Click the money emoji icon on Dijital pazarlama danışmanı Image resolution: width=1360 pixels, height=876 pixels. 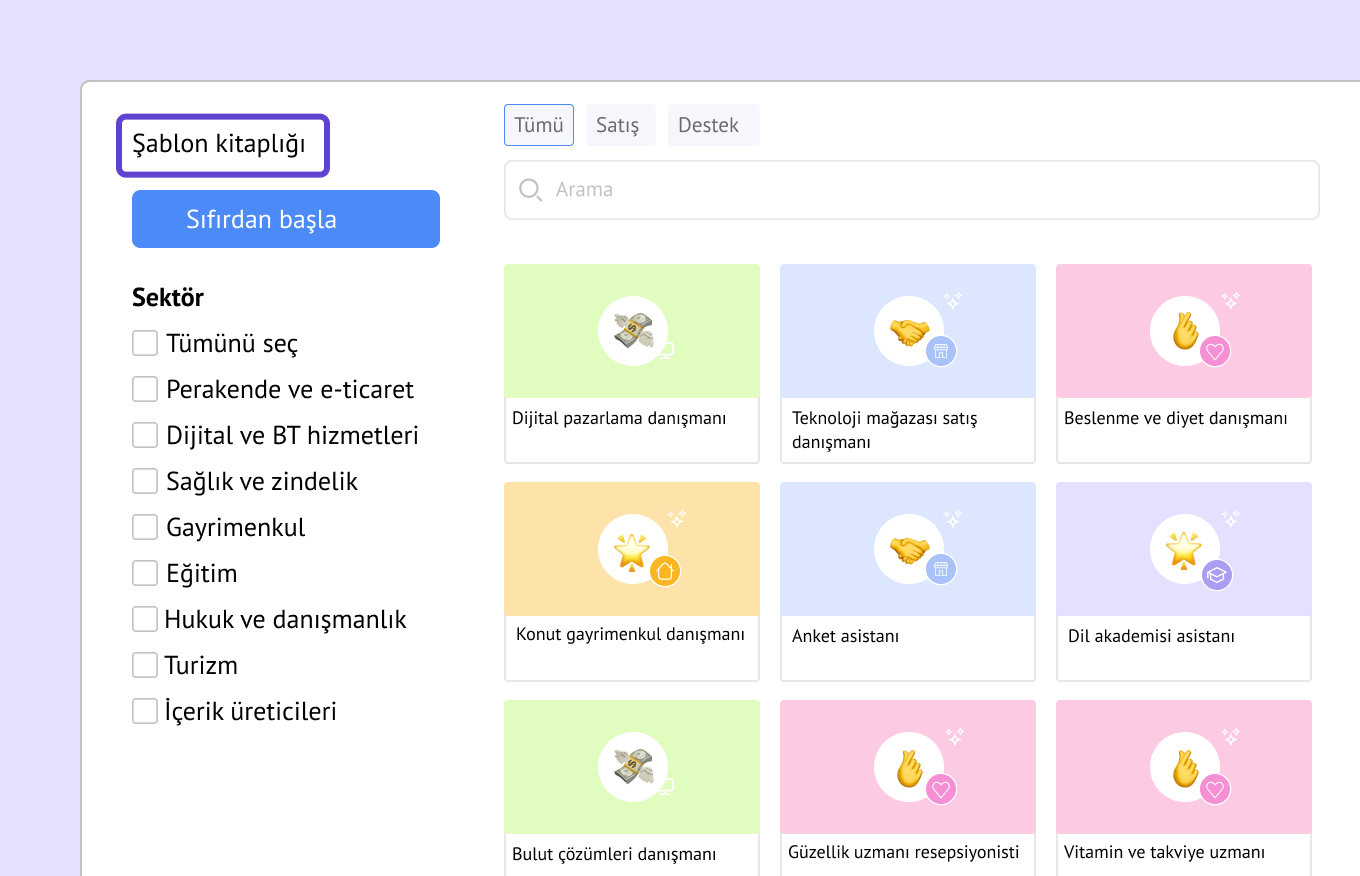tap(631, 331)
